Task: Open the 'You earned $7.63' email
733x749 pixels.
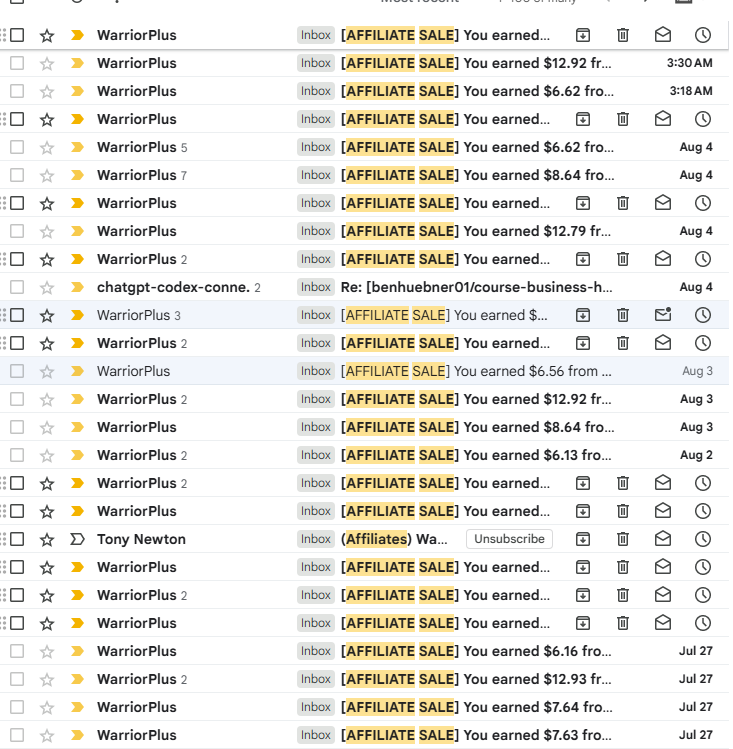Action: click(476, 735)
